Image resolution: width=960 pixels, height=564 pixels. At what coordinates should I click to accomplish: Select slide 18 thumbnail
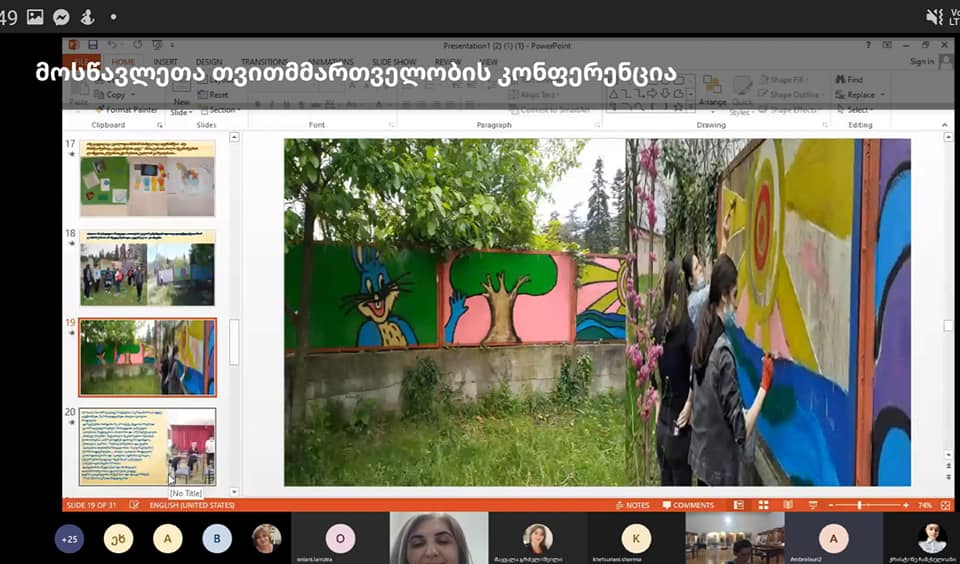pos(148,268)
